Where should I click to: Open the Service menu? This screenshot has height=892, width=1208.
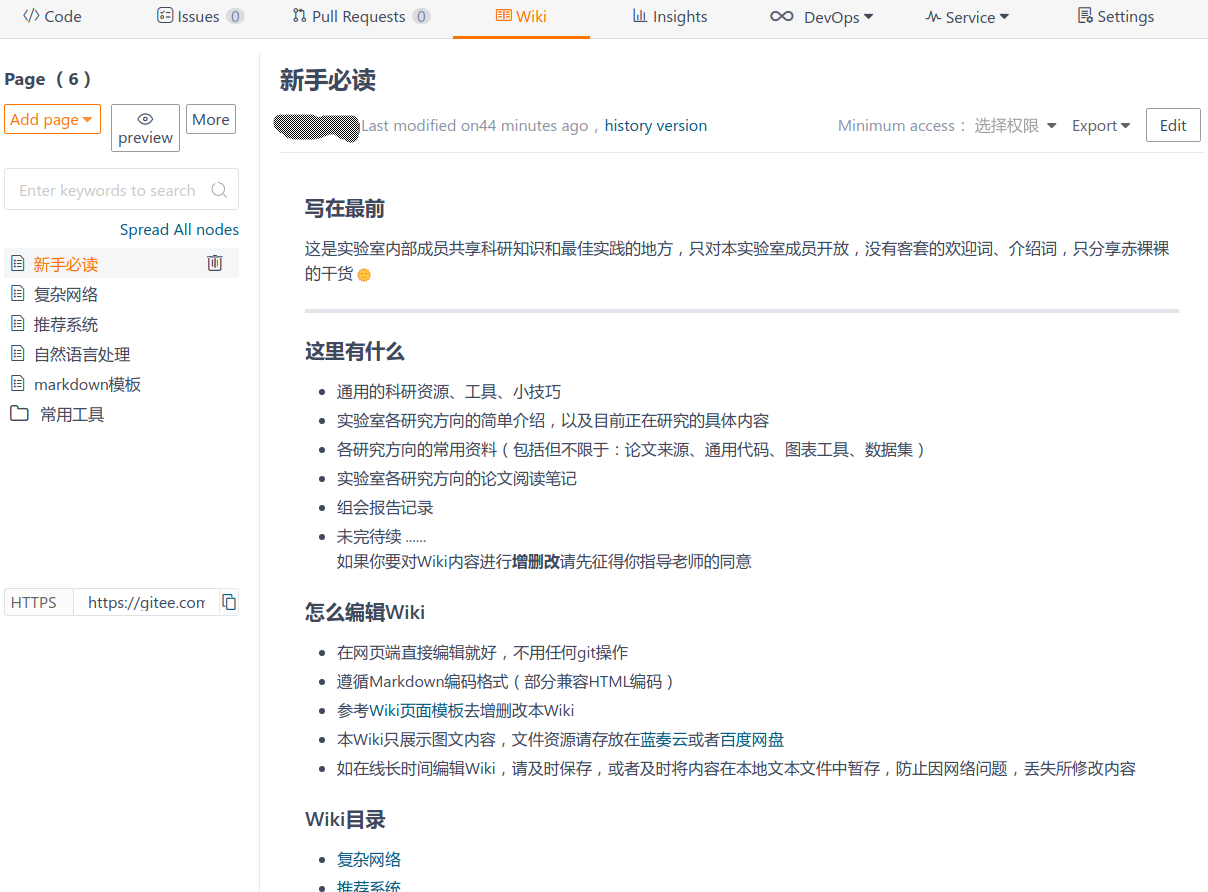(x=966, y=17)
